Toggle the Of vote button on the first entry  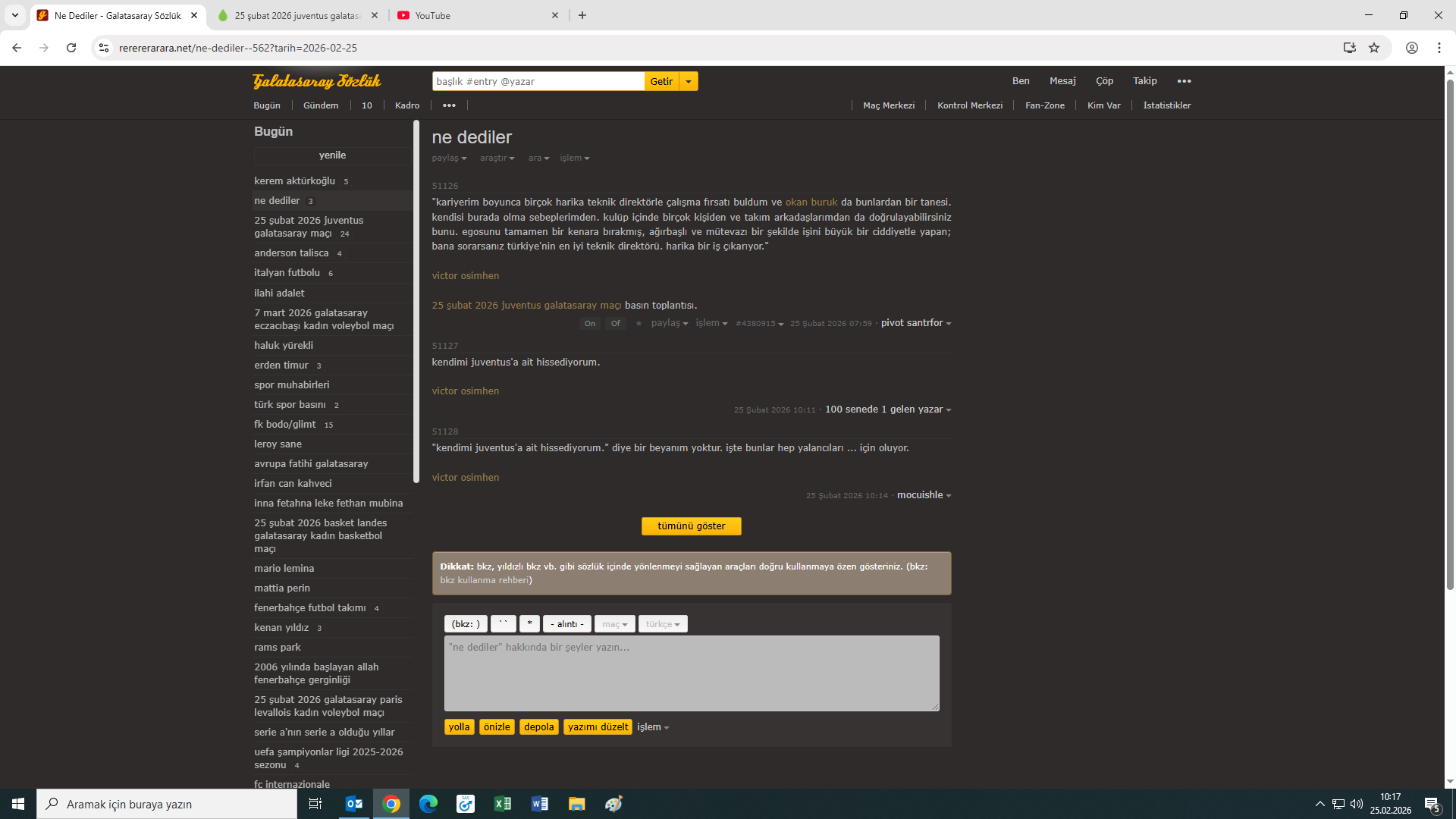point(616,323)
